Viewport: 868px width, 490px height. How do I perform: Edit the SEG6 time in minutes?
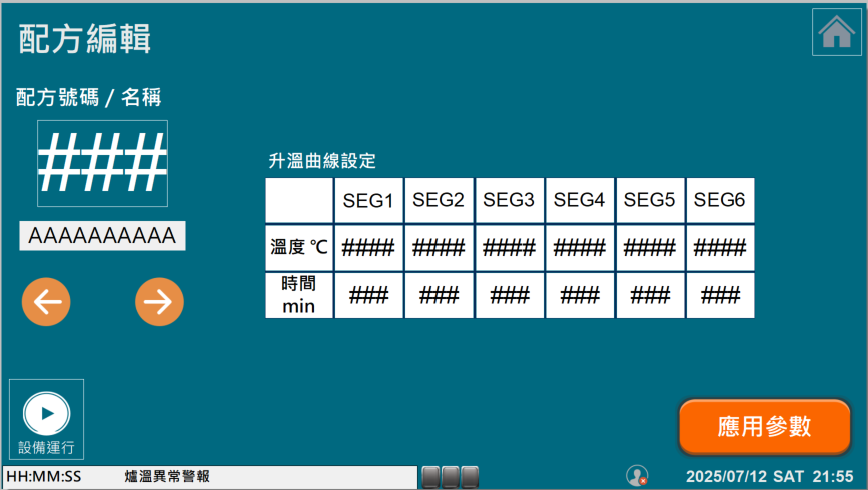pos(720,296)
